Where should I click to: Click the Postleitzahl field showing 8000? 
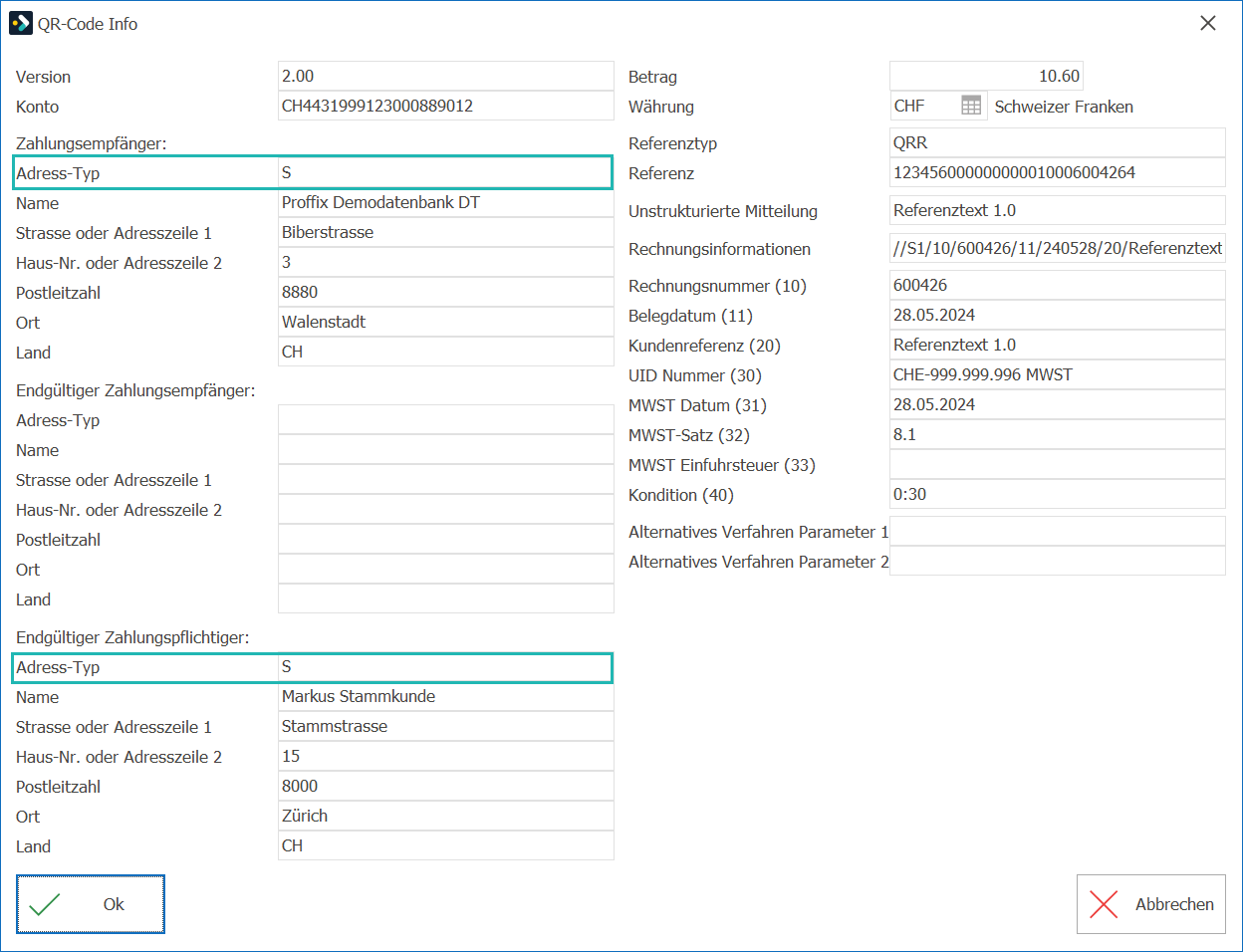tap(446, 786)
